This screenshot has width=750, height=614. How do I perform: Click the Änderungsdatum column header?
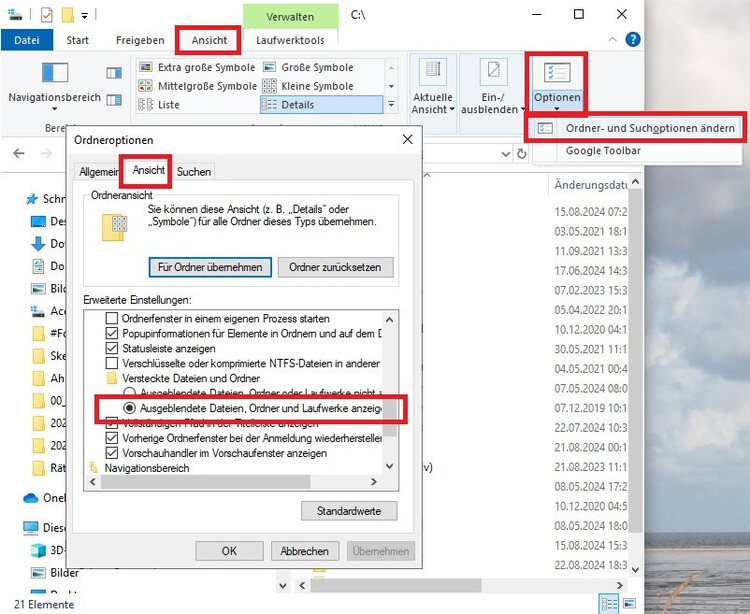(589, 185)
